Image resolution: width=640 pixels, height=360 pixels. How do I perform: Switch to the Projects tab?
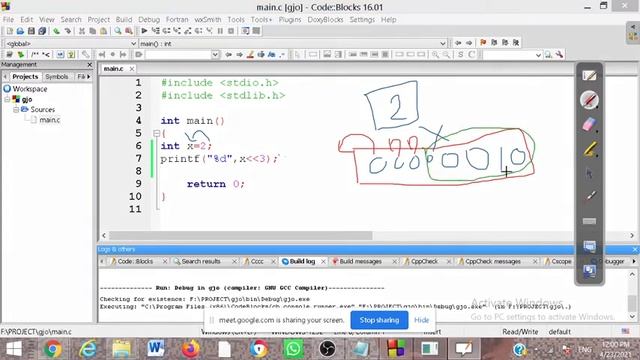(x=25, y=77)
